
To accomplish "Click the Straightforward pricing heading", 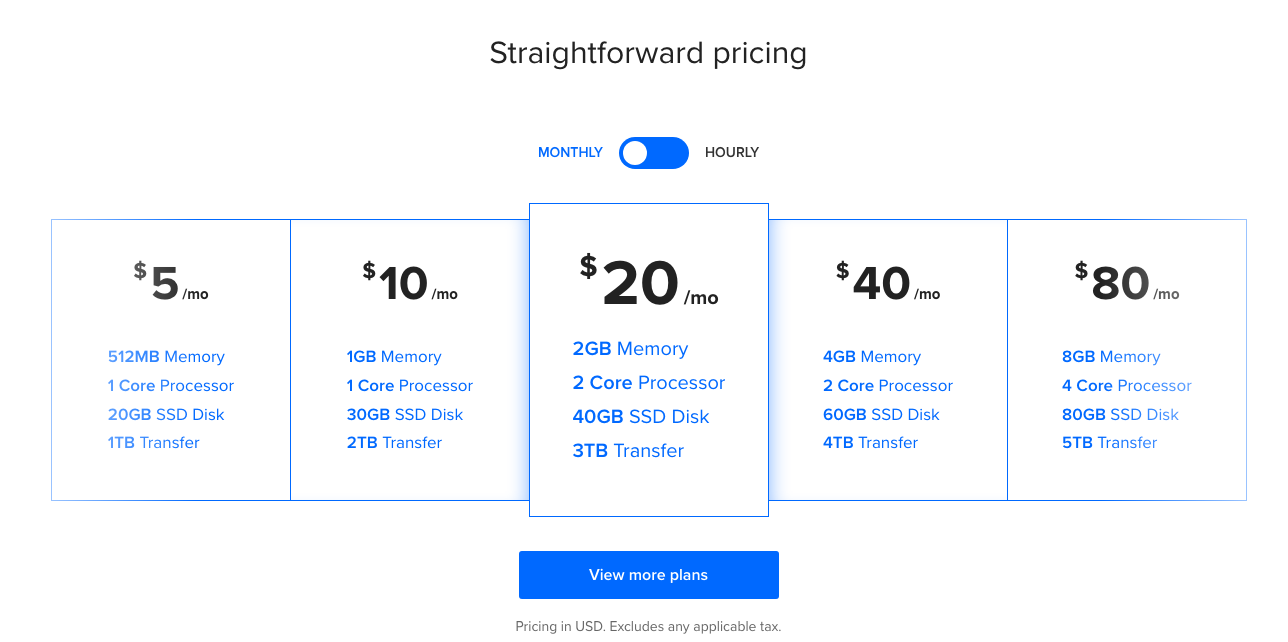I will coord(648,53).
